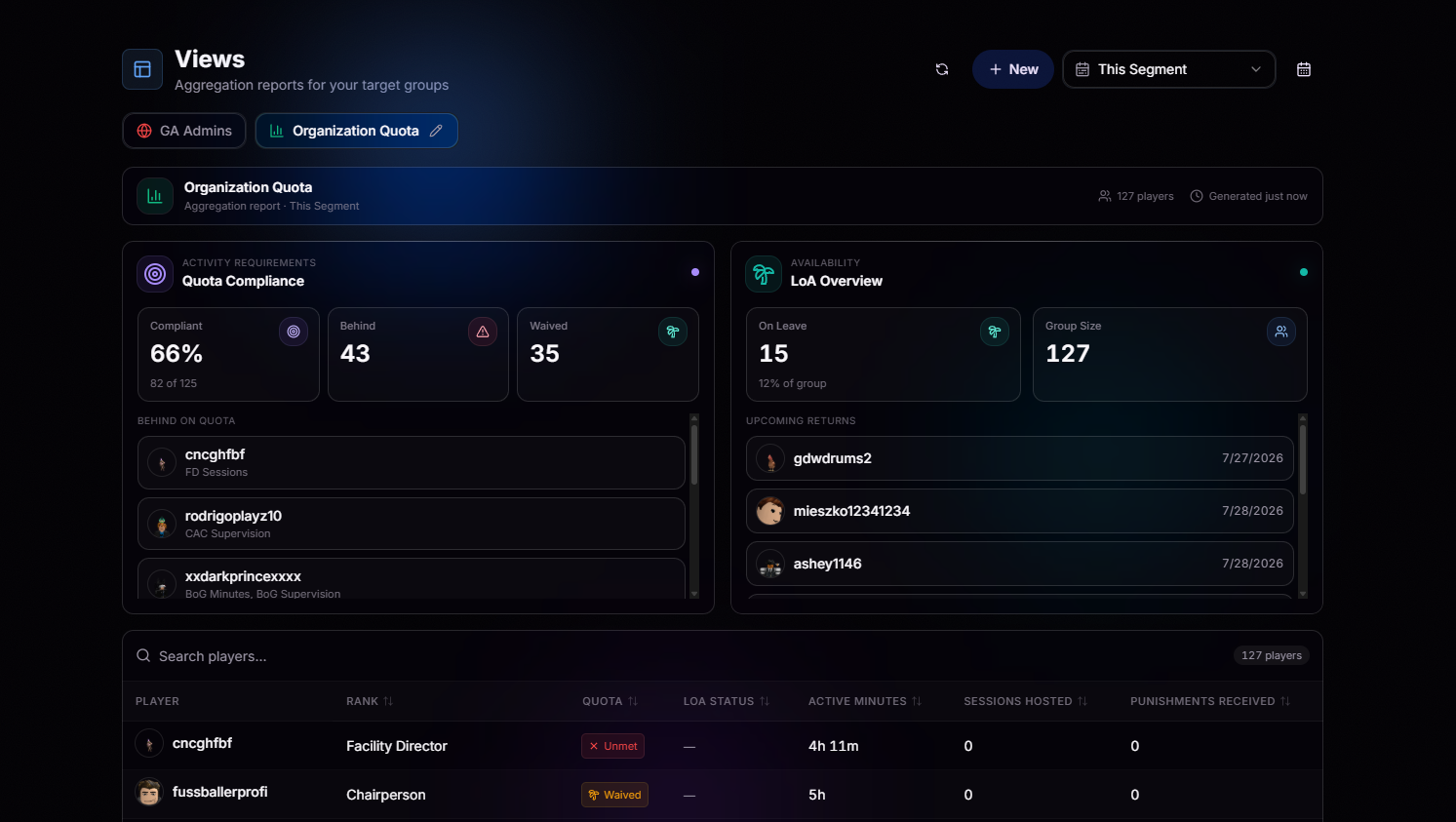Sort table by Punishments Received column
This screenshot has width=1456, height=822.
pyautogui.click(x=1210, y=701)
